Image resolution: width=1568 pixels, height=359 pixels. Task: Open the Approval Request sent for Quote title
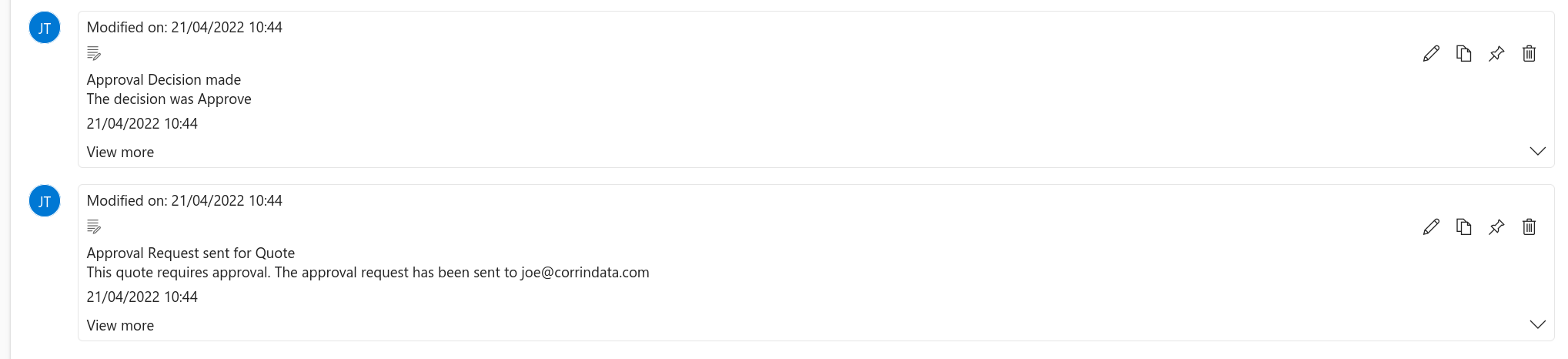click(x=190, y=253)
